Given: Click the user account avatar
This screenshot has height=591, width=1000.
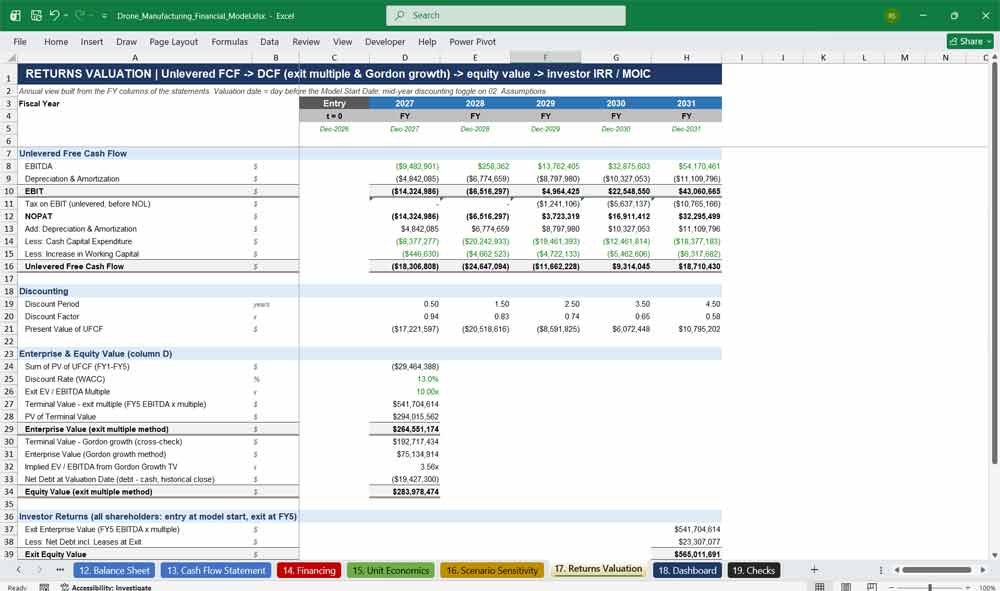Looking at the screenshot, I should click(892, 16).
